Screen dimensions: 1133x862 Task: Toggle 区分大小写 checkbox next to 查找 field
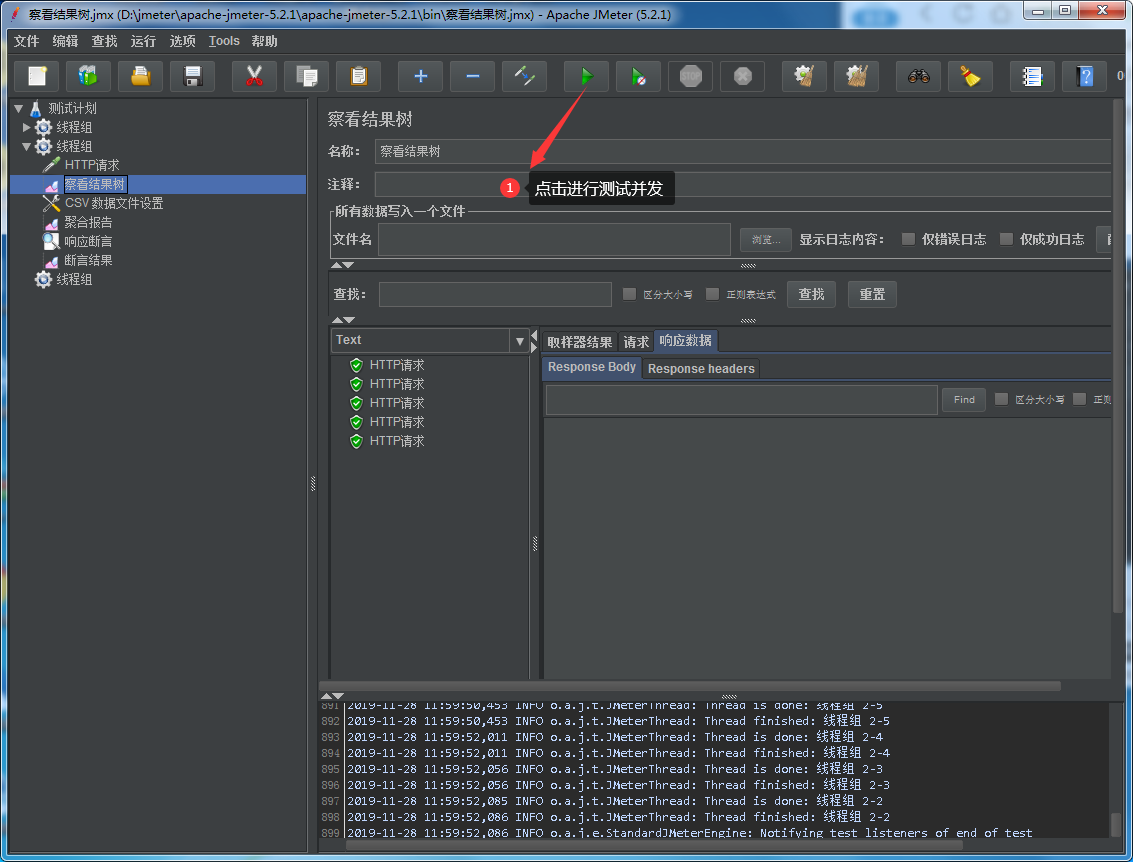[x=629, y=294]
